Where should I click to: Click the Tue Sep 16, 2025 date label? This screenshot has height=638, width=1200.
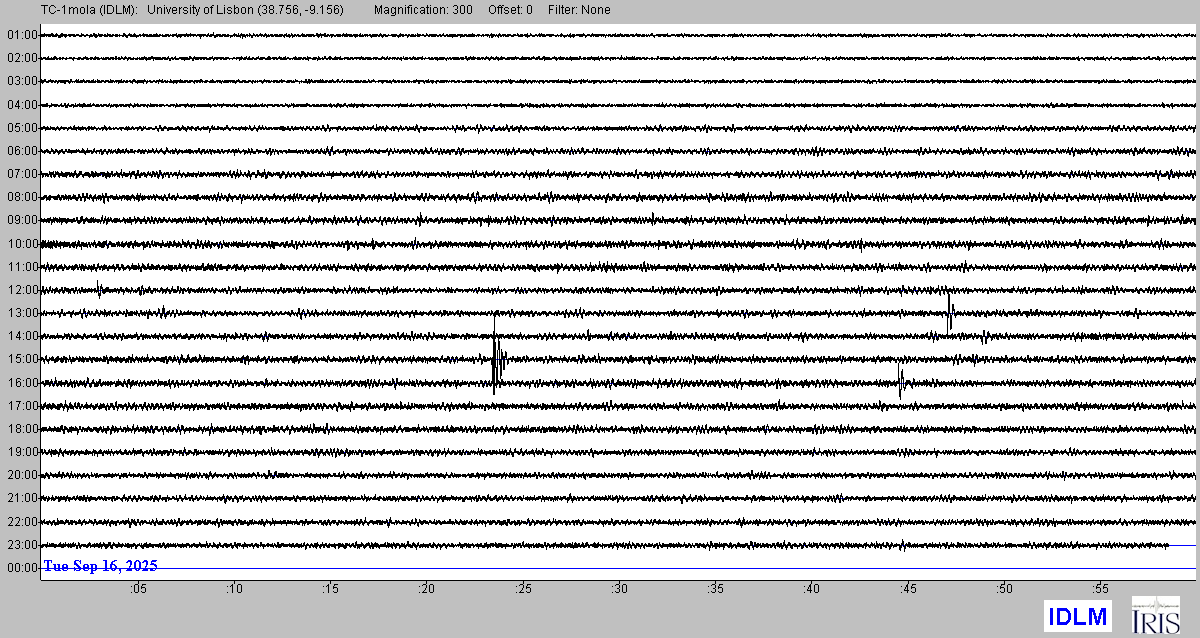(x=100, y=566)
